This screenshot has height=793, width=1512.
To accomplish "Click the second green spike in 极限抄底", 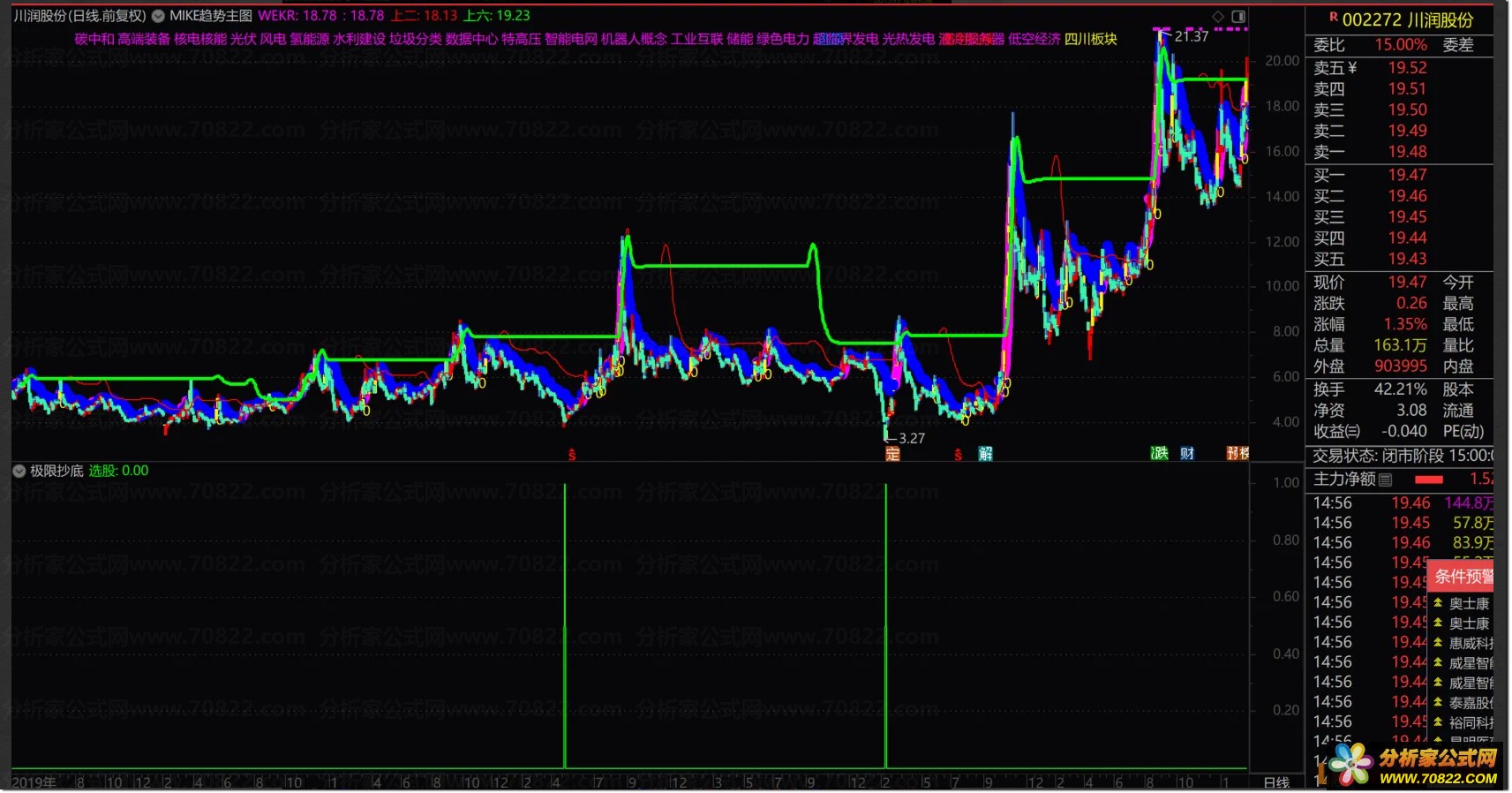I will [x=885, y=625].
